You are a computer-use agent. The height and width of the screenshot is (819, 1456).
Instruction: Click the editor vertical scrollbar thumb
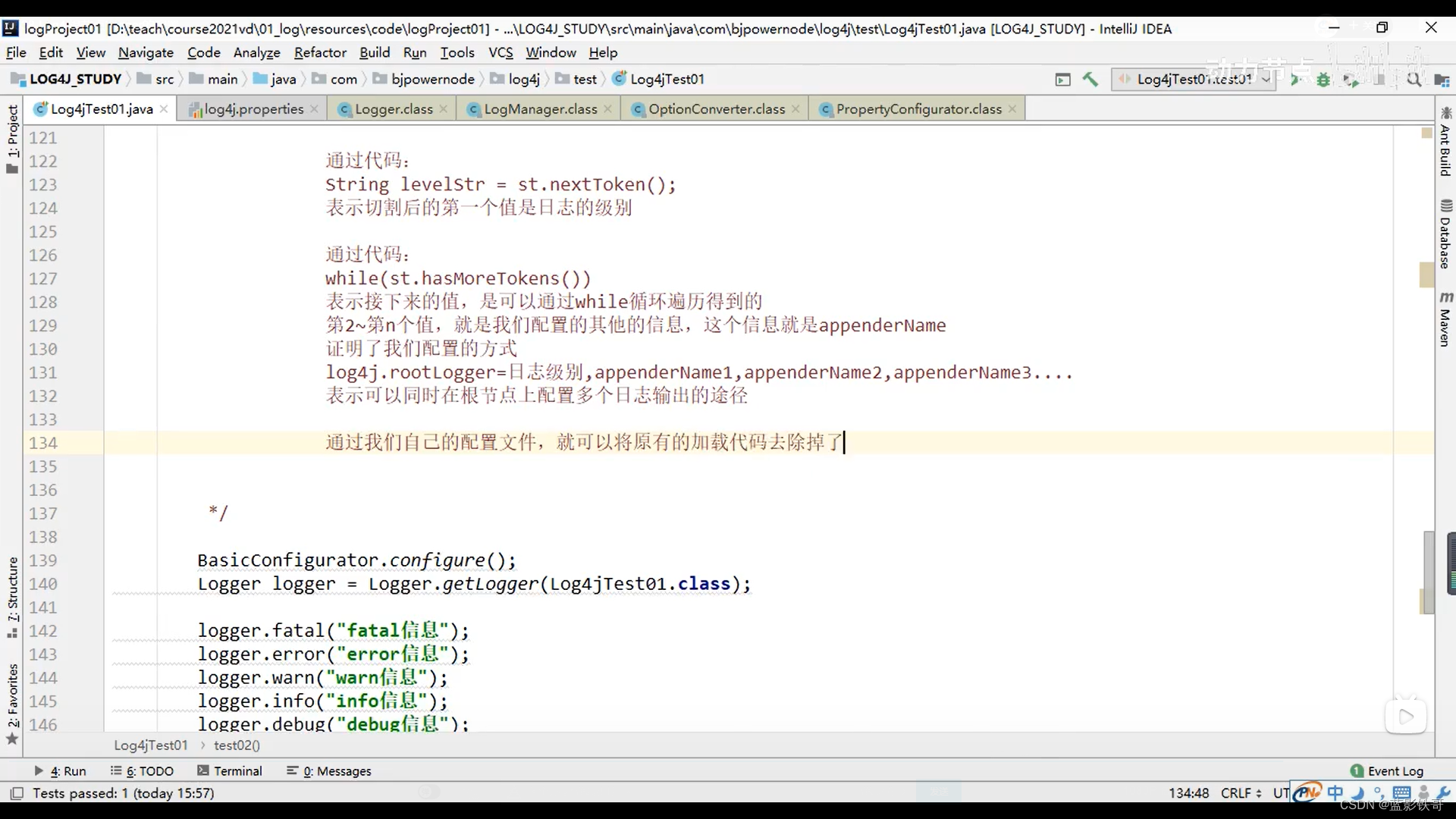(x=1429, y=573)
